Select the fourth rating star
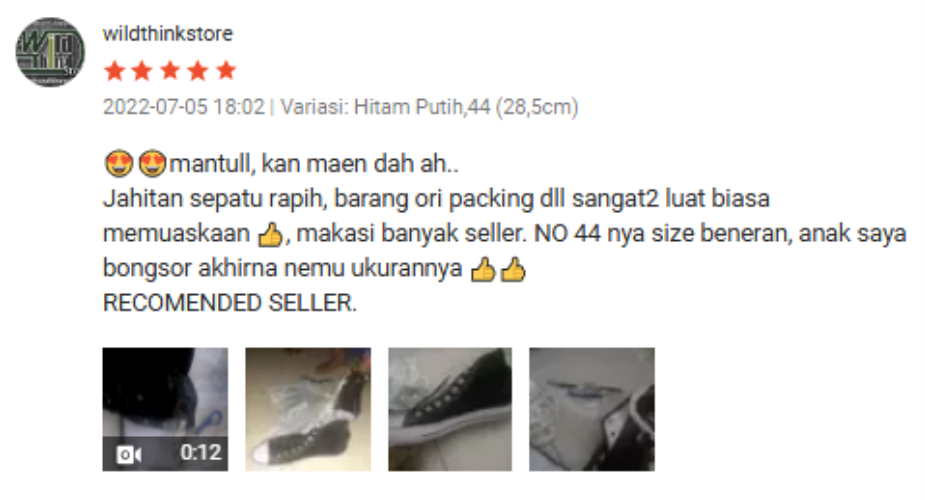 (198, 71)
